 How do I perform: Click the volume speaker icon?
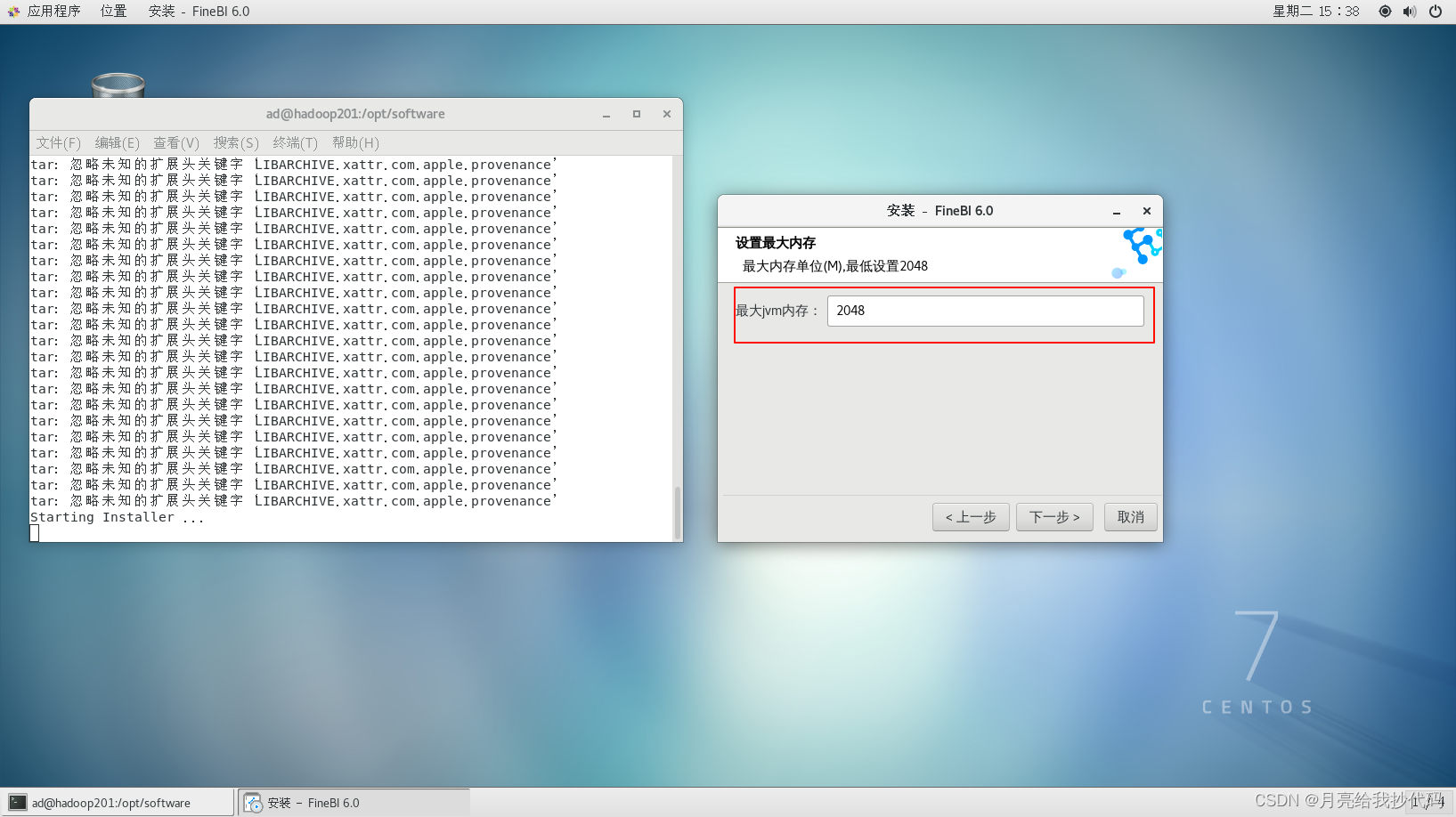click(1410, 12)
